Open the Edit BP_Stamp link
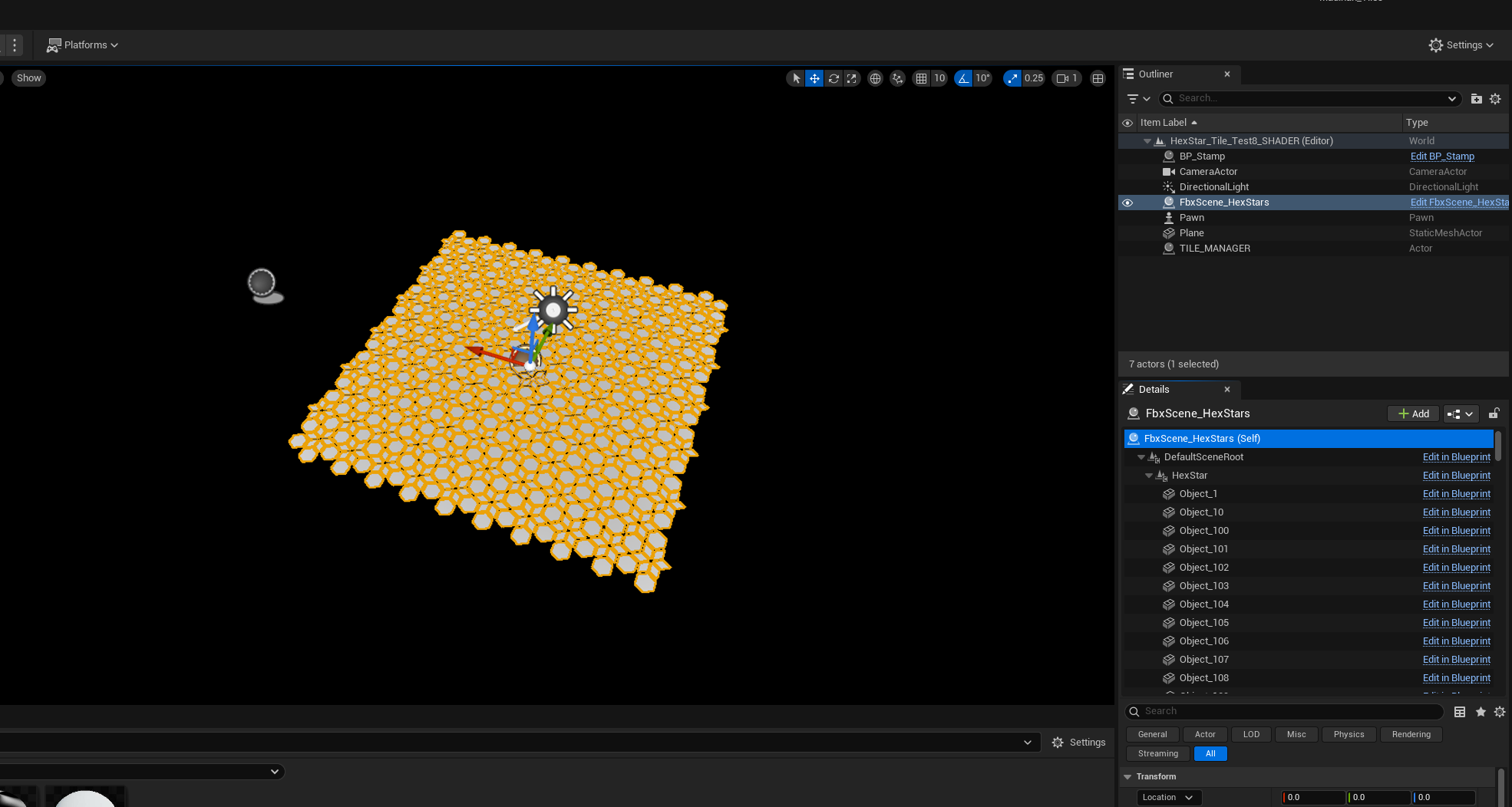1512x807 pixels. (x=1442, y=156)
